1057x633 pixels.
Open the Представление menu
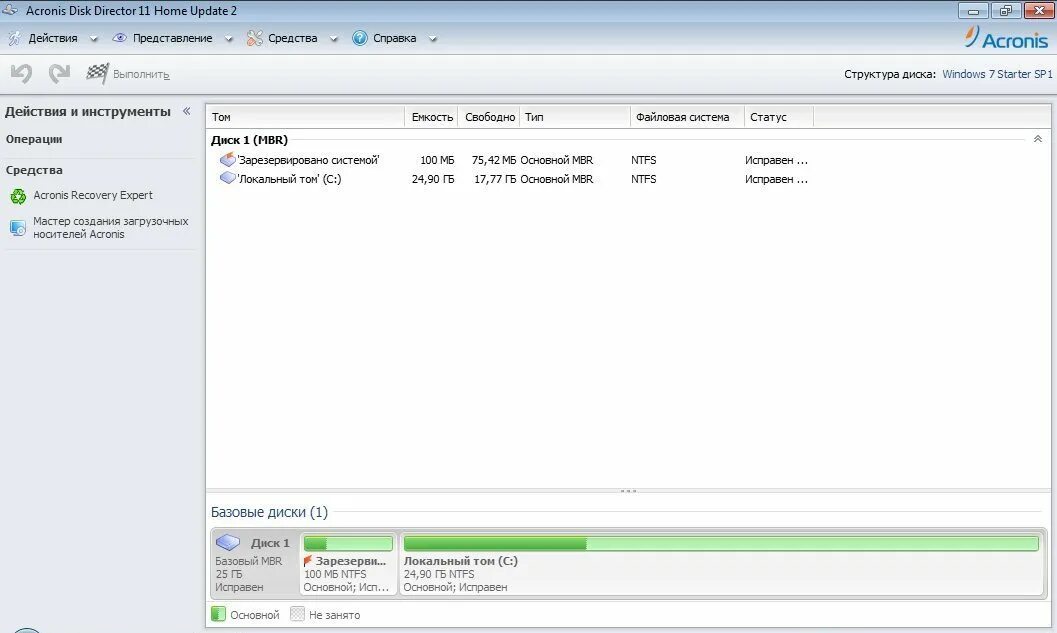pos(173,38)
